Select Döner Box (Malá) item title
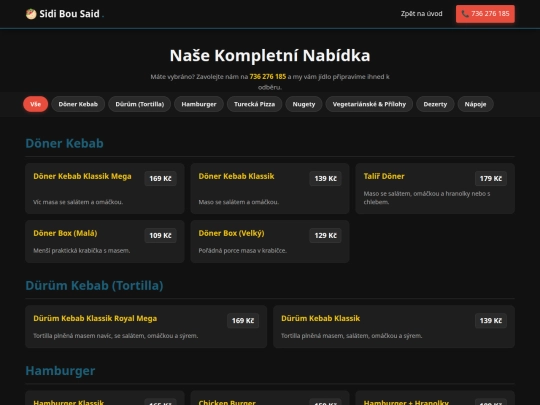The width and height of the screenshot is (540, 405). click(x=65, y=233)
